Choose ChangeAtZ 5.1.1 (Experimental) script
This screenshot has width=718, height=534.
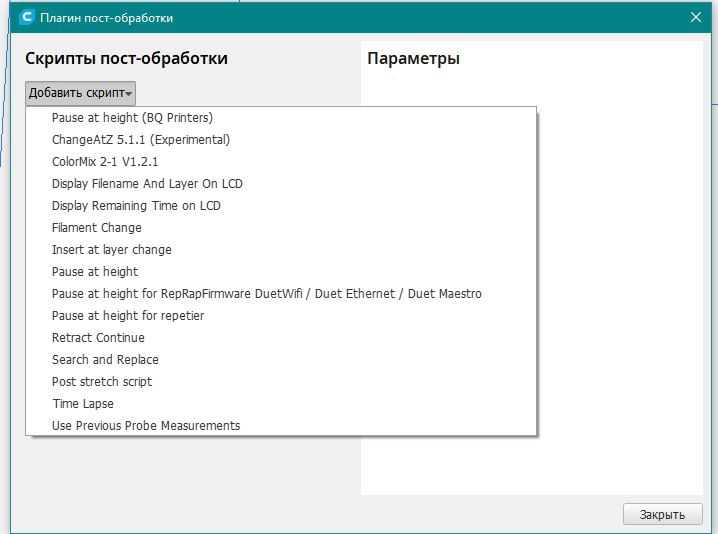coord(281,140)
